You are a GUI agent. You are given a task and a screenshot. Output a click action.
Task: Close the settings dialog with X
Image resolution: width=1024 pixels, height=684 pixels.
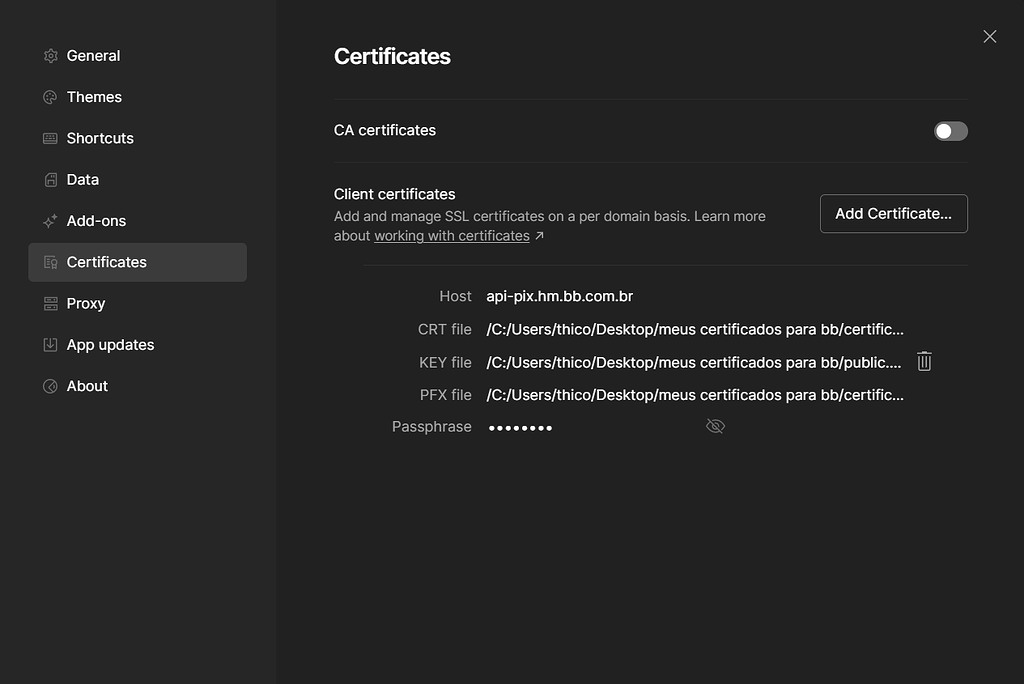pyautogui.click(x=990, y=37)
